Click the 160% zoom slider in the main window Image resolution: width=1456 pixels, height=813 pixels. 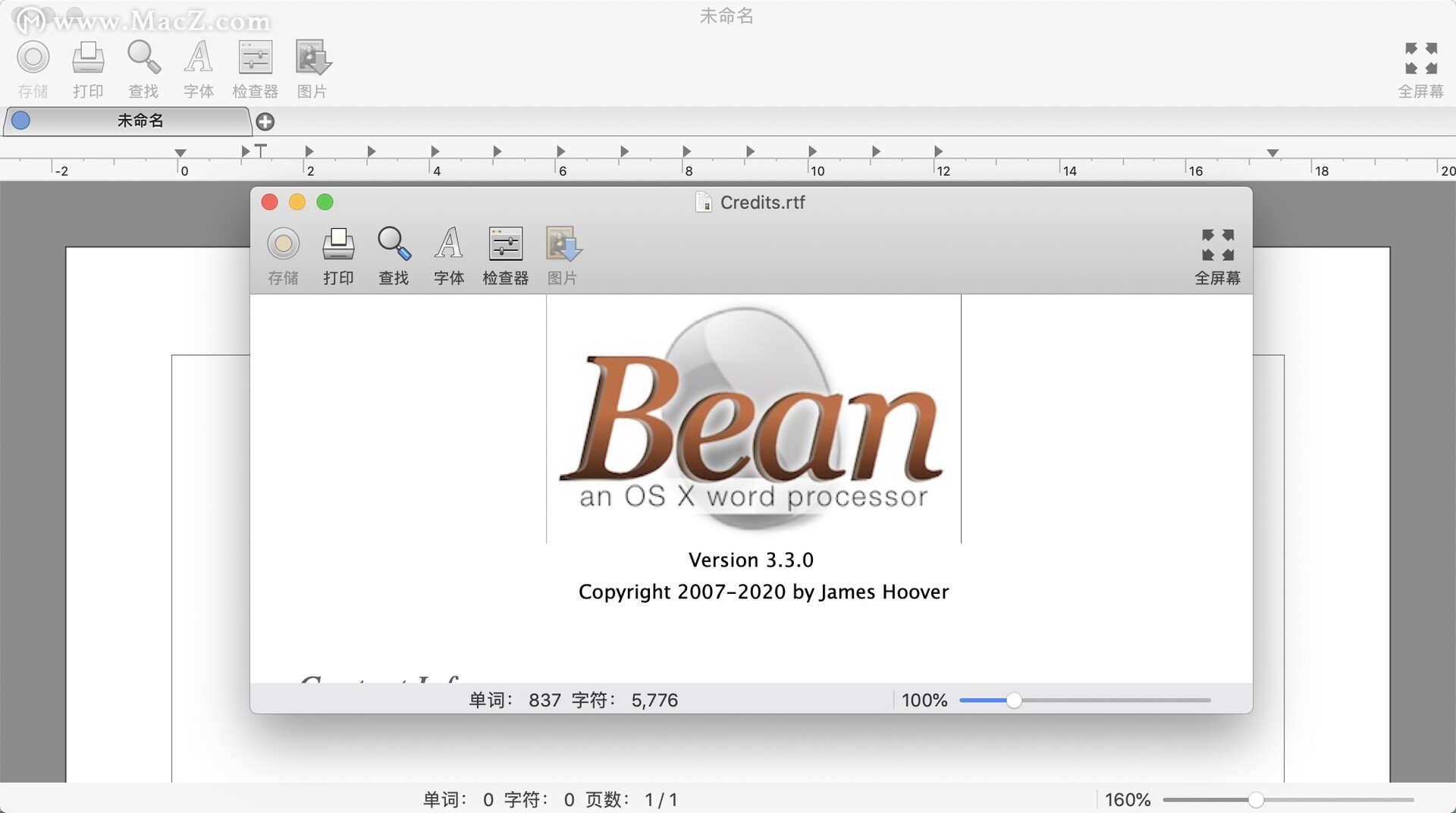[1288, 799]
